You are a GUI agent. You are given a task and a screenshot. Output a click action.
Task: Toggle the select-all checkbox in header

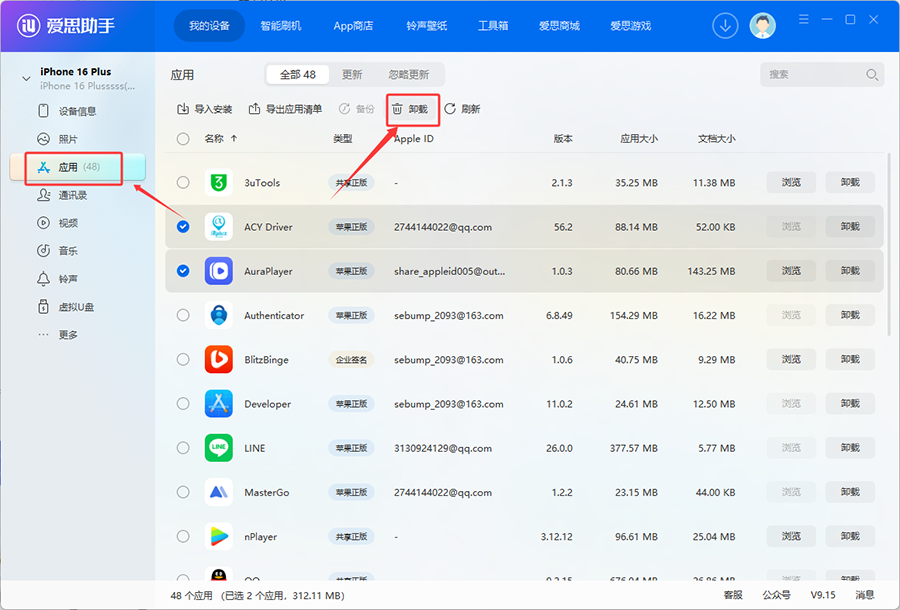183,139
